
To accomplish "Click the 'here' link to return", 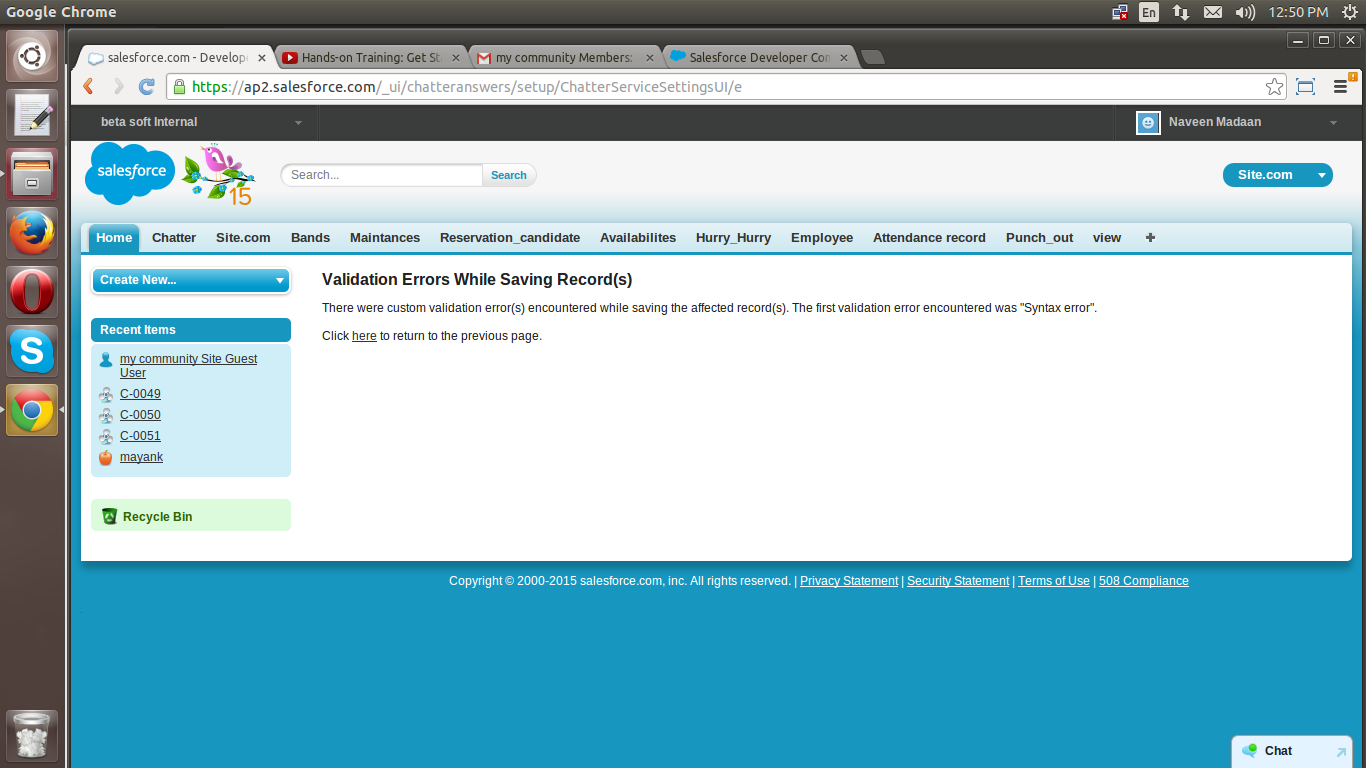I will click(x=364, y=336).
